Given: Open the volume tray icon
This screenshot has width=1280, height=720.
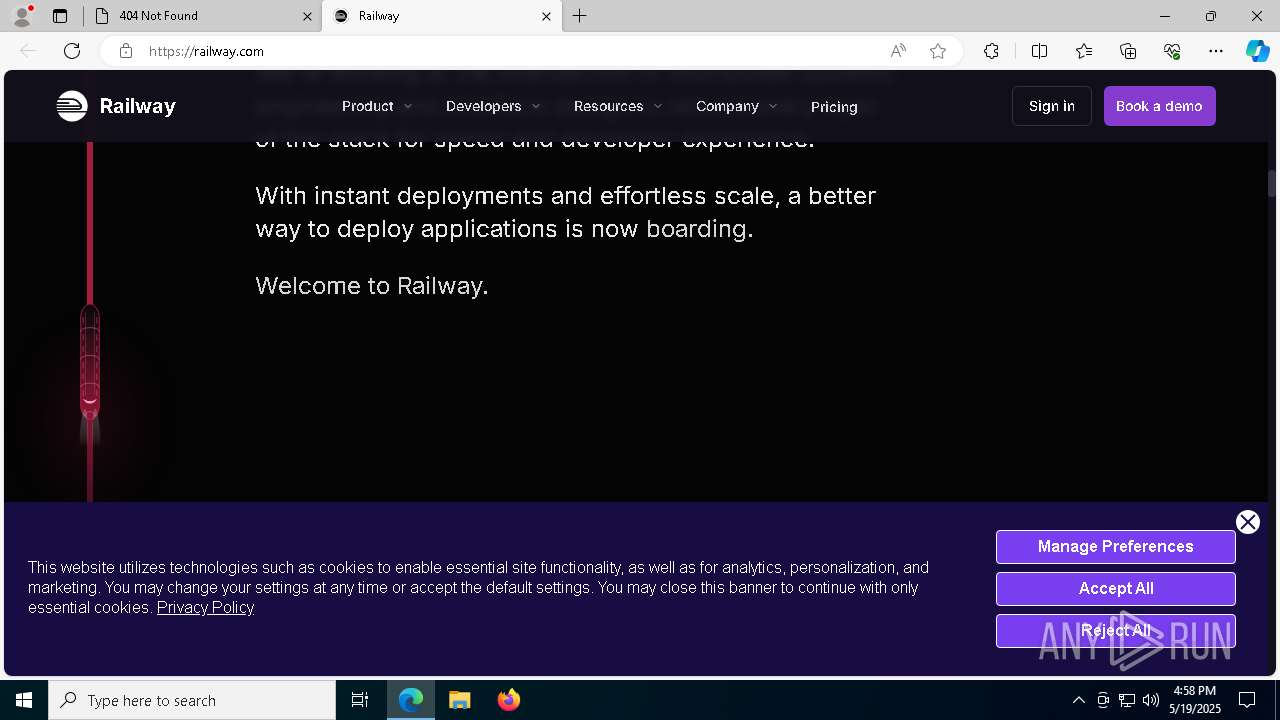Looking at the screenshot, I should (1151, 700).
